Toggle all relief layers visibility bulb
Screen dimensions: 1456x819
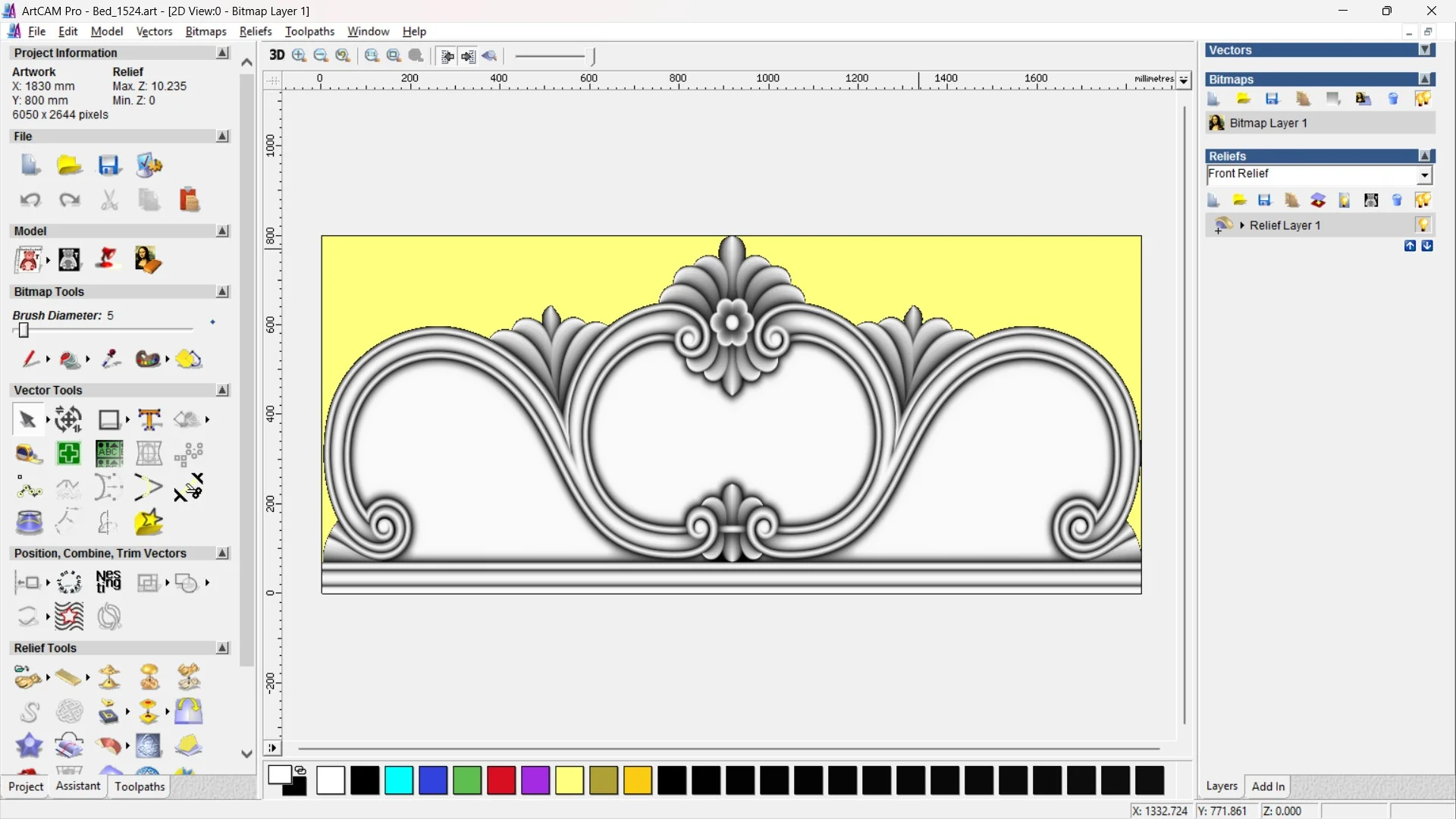1423,200
